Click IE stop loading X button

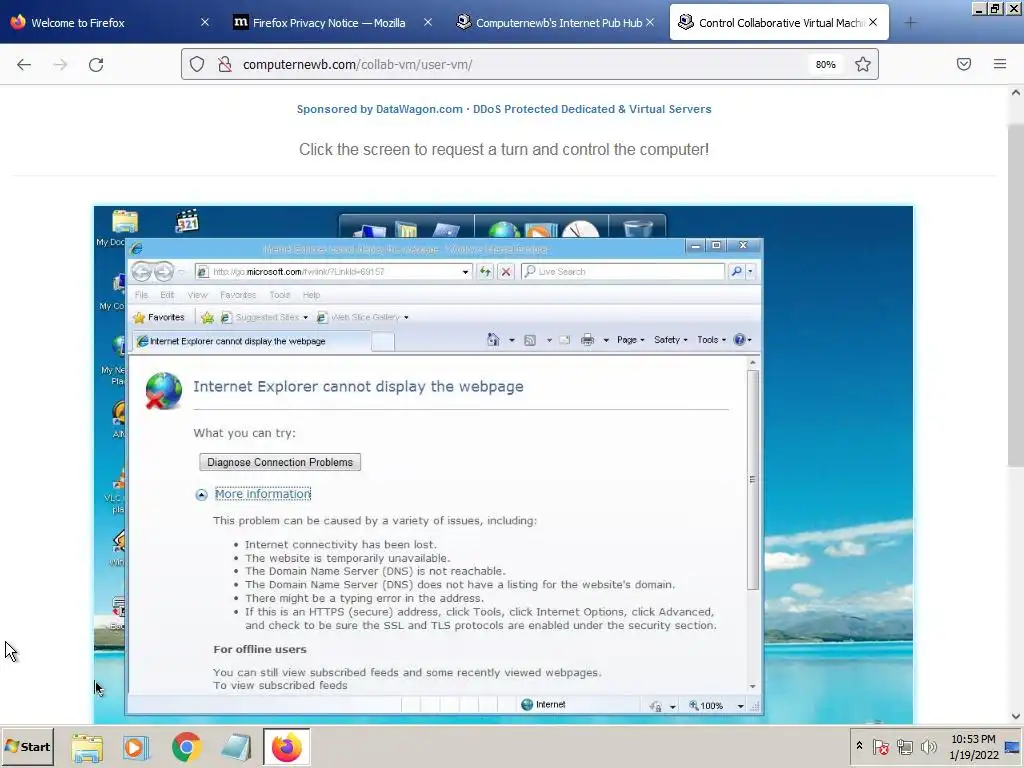(x=505, y=272)
